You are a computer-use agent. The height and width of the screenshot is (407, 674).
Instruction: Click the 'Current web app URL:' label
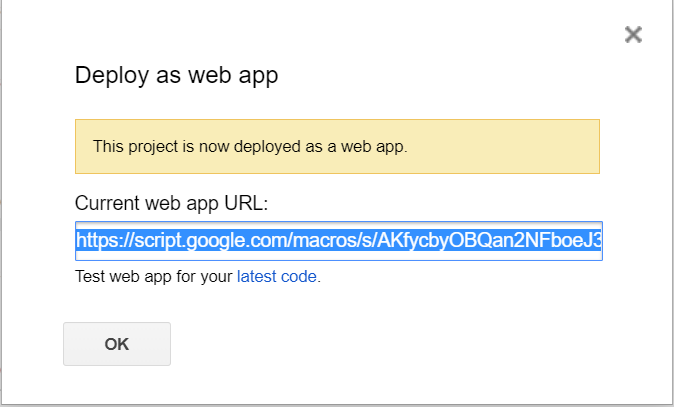click(x=172, y=204)
